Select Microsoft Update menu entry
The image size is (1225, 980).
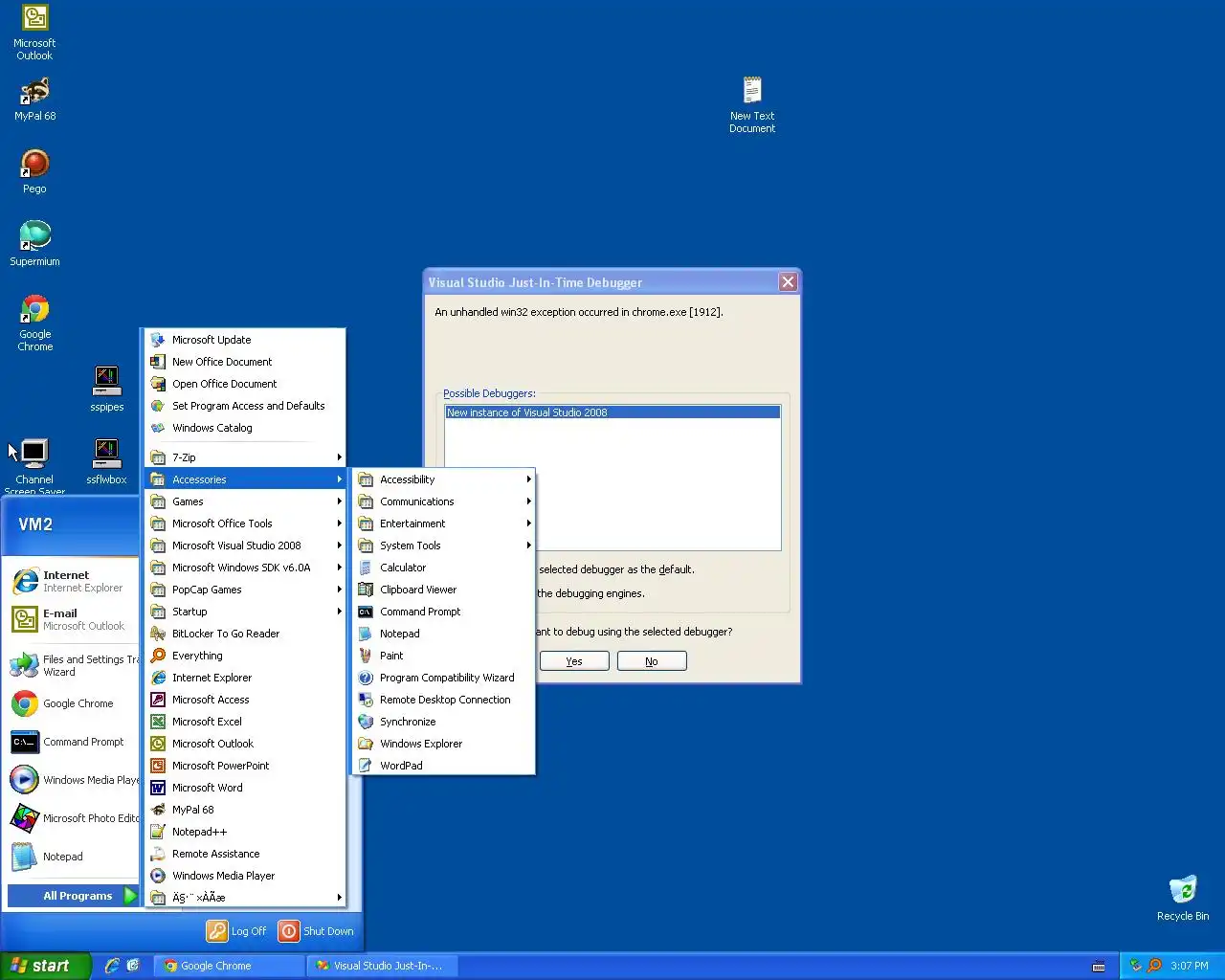coord(245,340)
